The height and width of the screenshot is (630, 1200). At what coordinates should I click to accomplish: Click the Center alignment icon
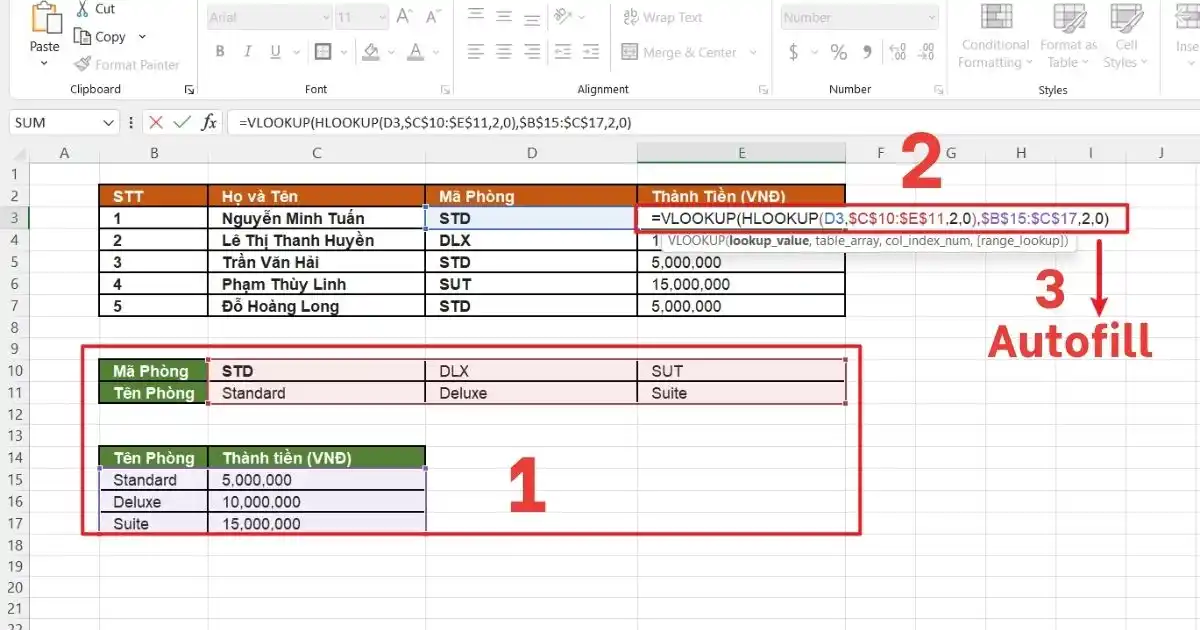[505, 52]
